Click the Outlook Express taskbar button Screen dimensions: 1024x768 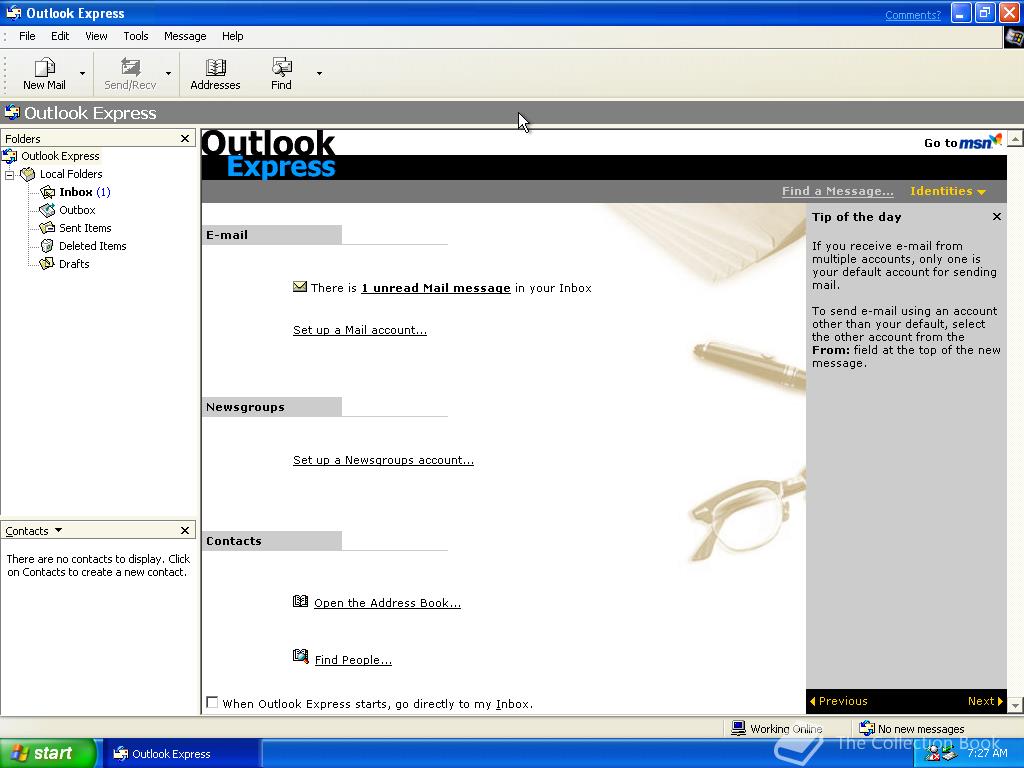181,754
